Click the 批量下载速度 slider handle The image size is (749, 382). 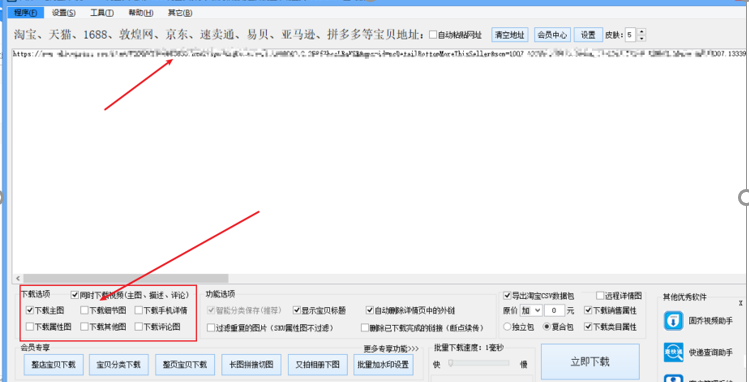[x=450, y=364]
